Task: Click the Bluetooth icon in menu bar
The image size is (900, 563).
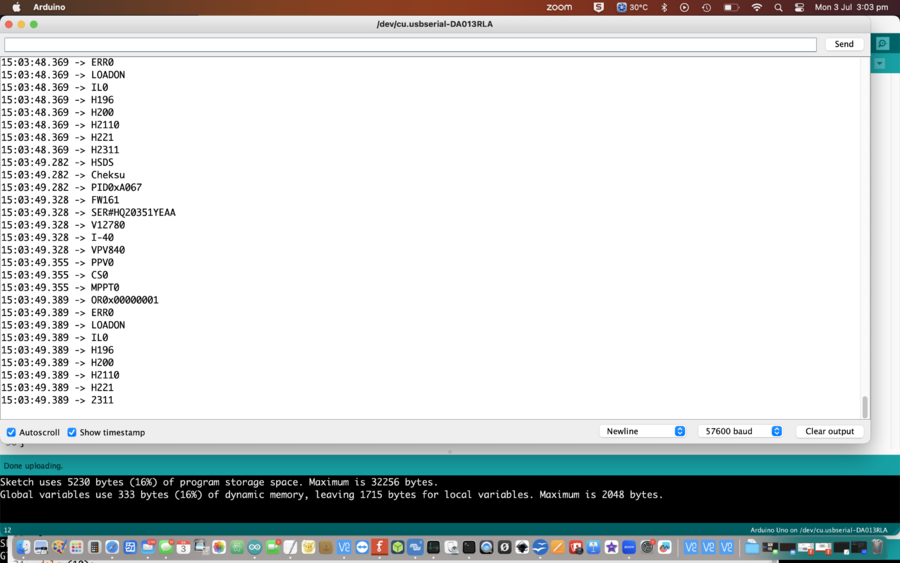Action: 663,7
